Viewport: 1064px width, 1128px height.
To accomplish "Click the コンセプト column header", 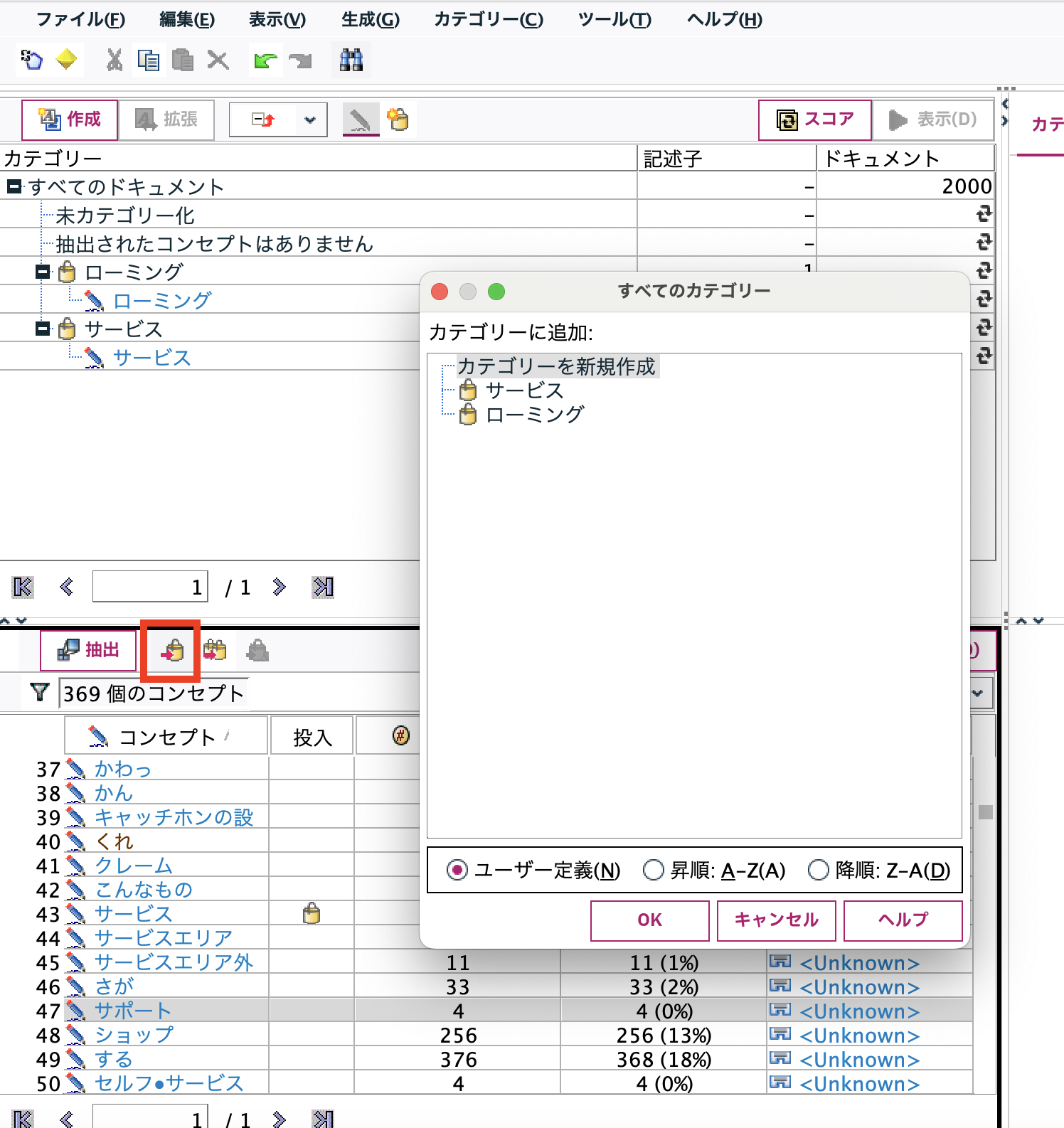I will (x=166, y=736).
